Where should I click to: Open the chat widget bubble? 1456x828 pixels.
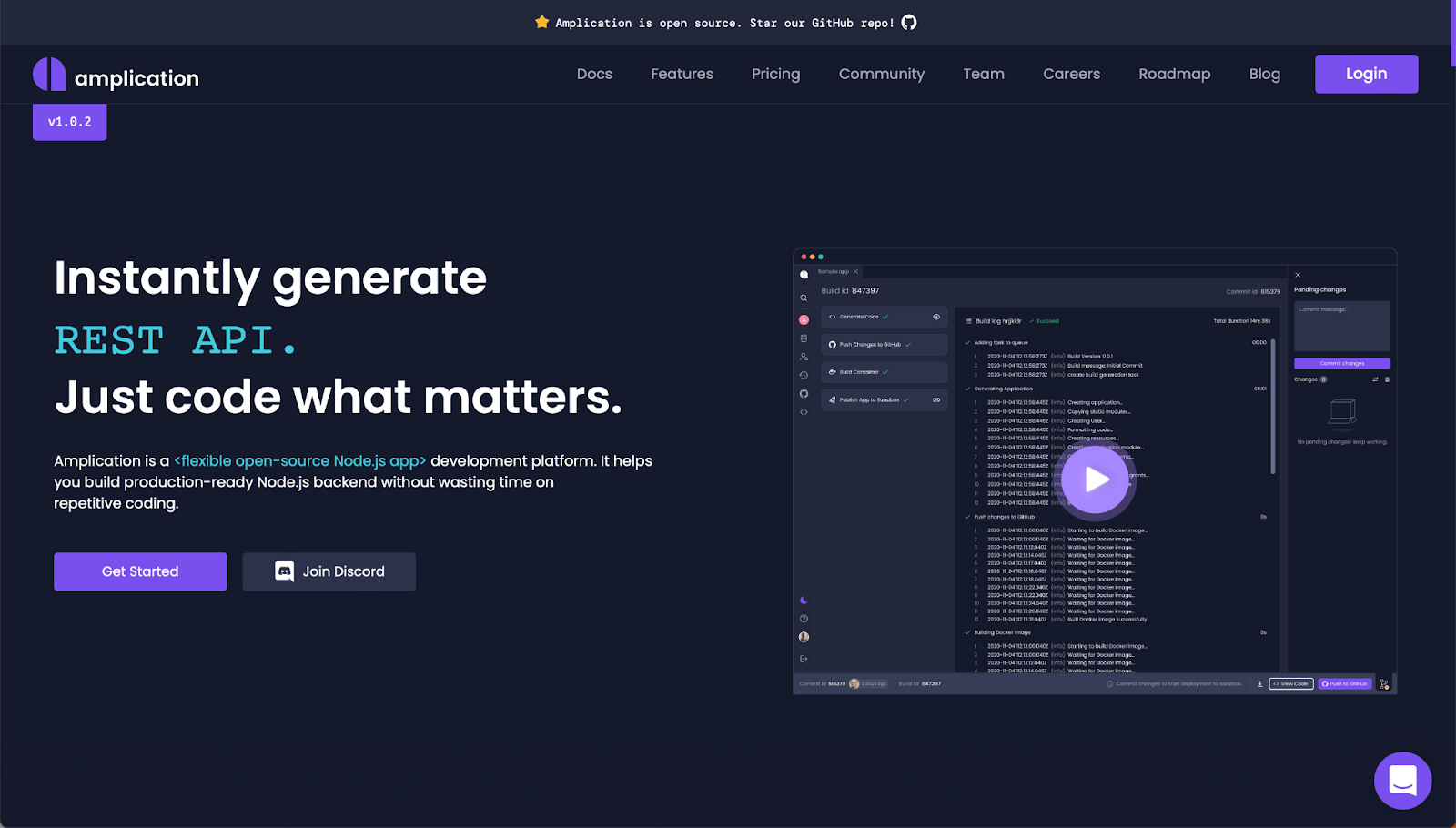[x=1402, y=780]
